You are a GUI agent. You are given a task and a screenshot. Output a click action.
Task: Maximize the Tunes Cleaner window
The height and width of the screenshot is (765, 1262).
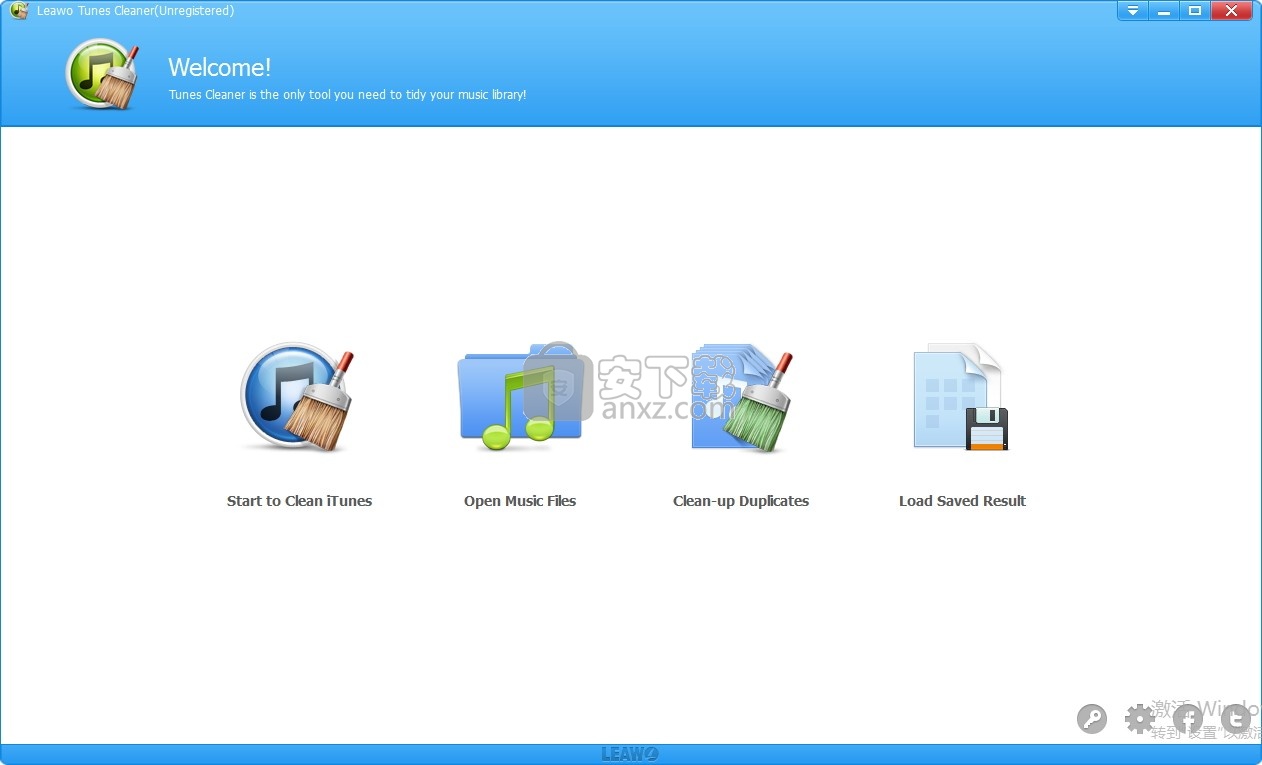coord(1194,11)
